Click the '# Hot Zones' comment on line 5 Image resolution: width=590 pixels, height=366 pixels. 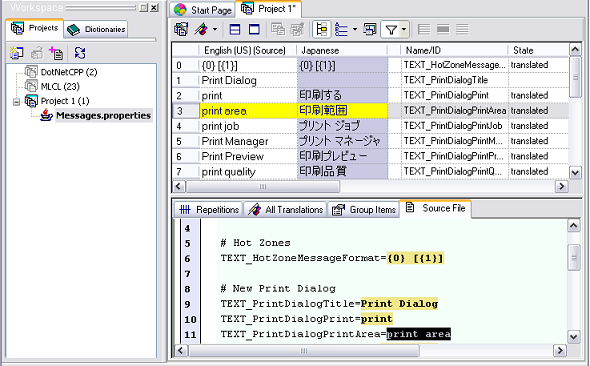click(255, 243)
